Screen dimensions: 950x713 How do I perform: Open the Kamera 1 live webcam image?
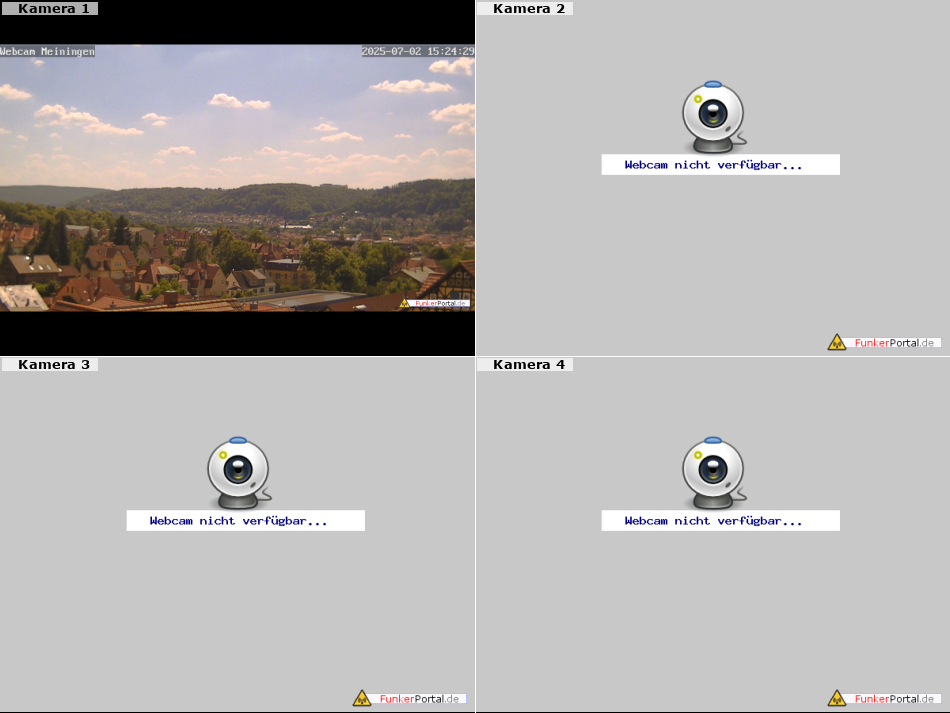(x=237, y=178)
